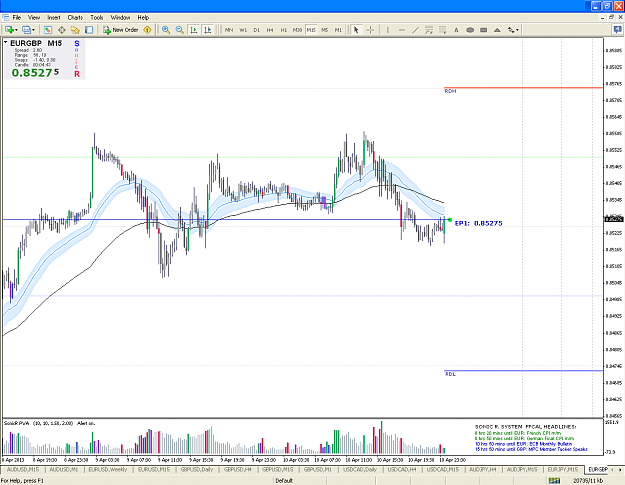This screenshot has height=485, width=625.
Task: Click the chart system menu icon beside File
Action: pos(6,18)
